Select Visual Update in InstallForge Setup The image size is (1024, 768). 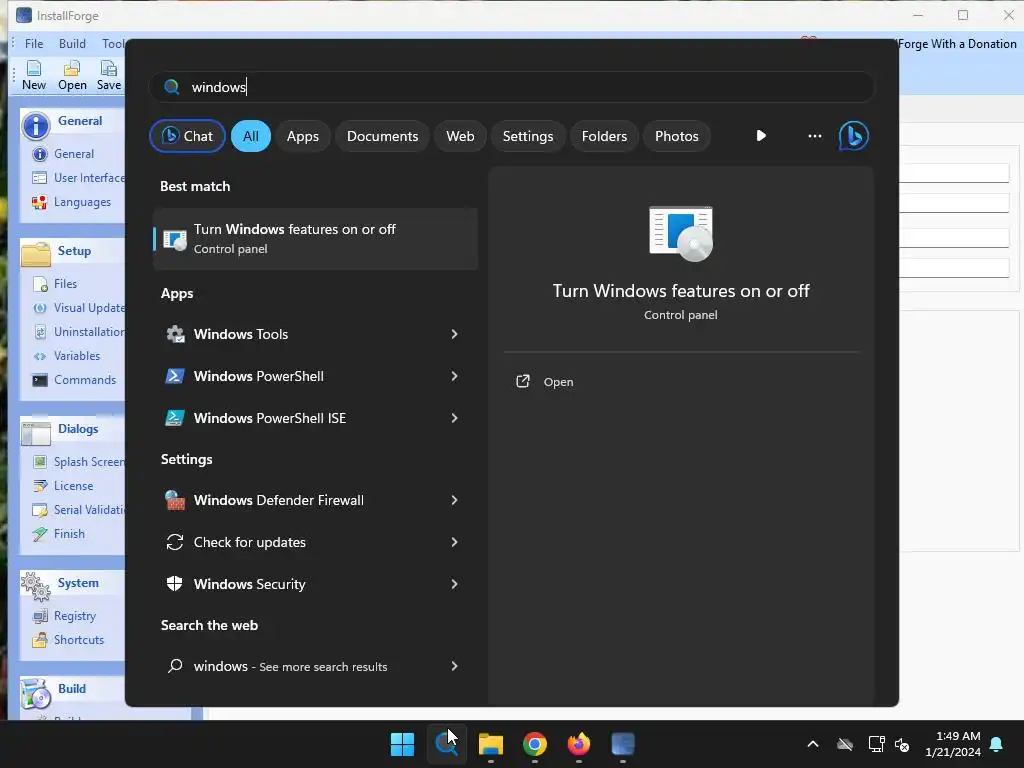point(89,308)
